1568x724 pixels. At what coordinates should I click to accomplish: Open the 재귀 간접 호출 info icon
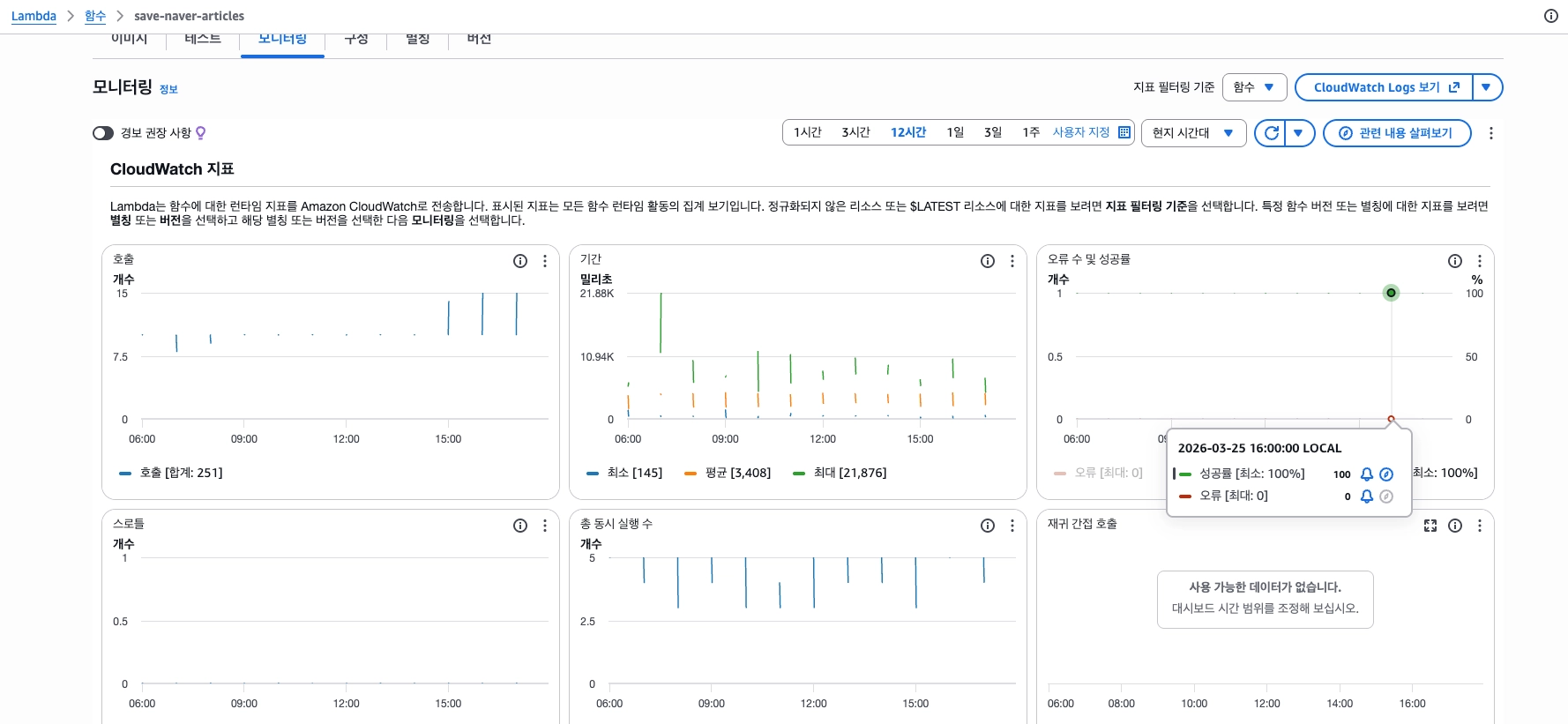(x=1455, y=526)
